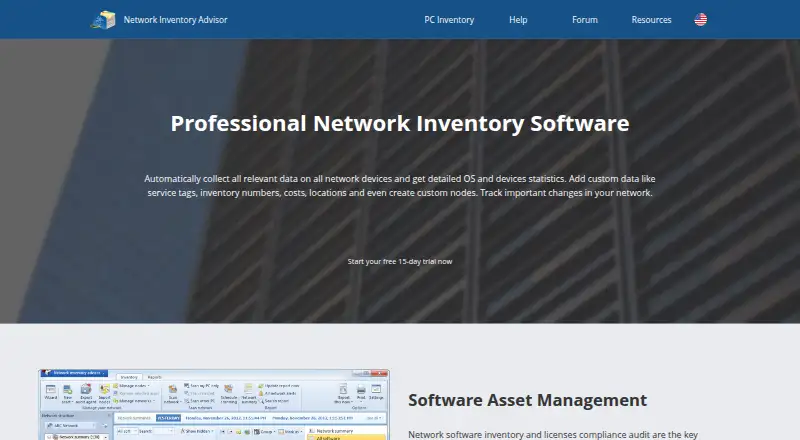Open the Help menu item

518,20
